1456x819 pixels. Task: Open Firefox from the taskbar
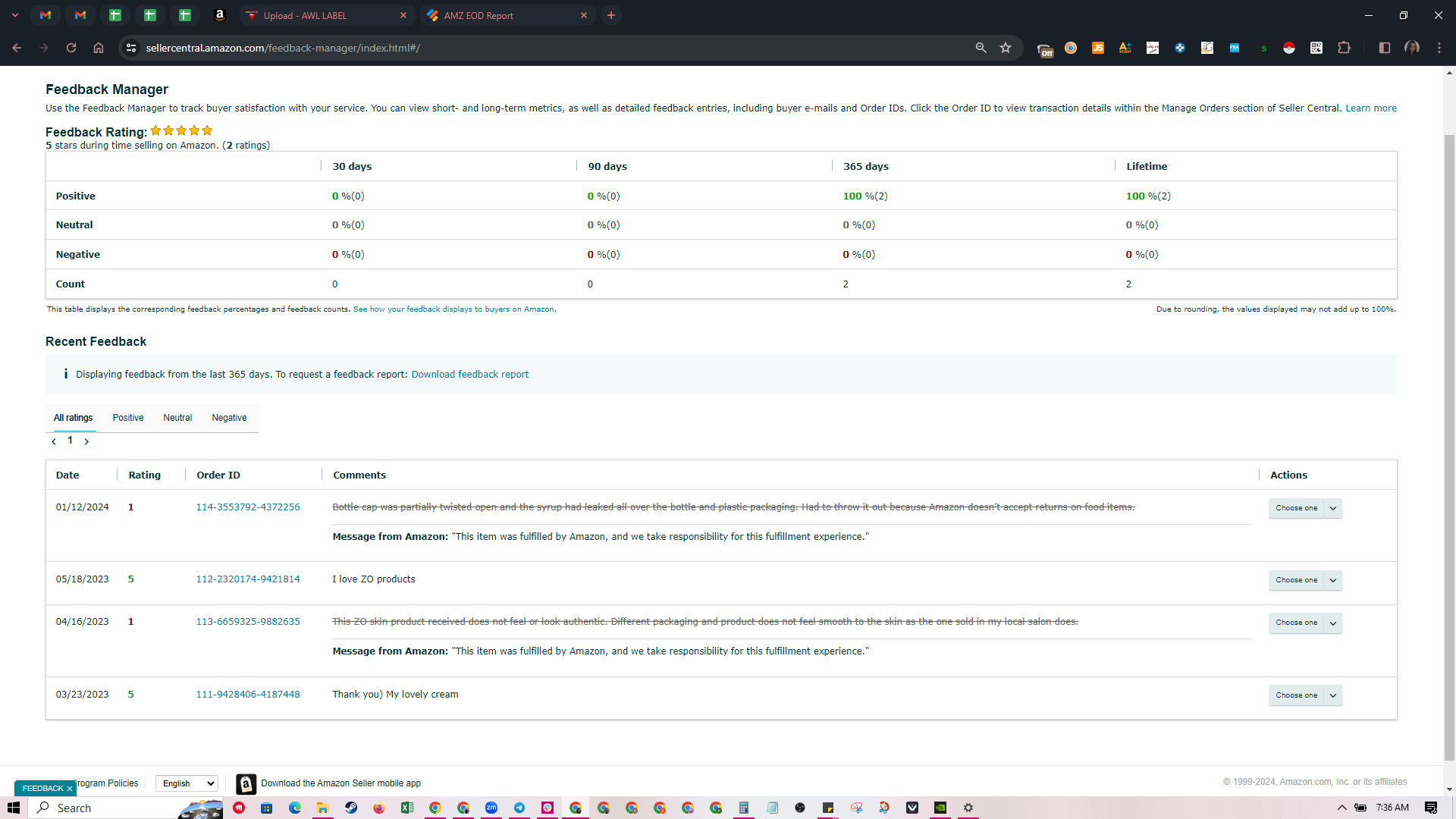(x=379, y=808)
